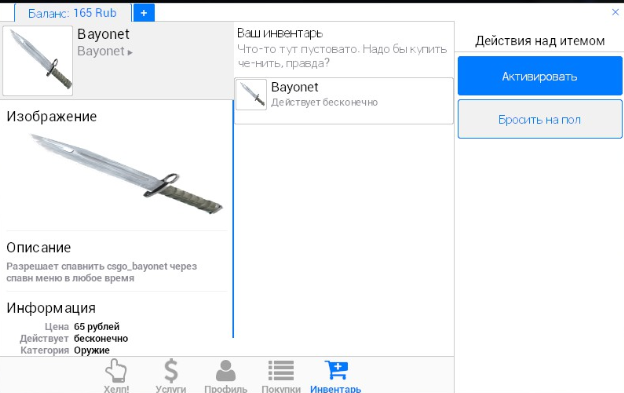Click the small Bayonet thumbnail in inventory row
Viewport: 624px width, 393px height.
click(x=251, y=95)
